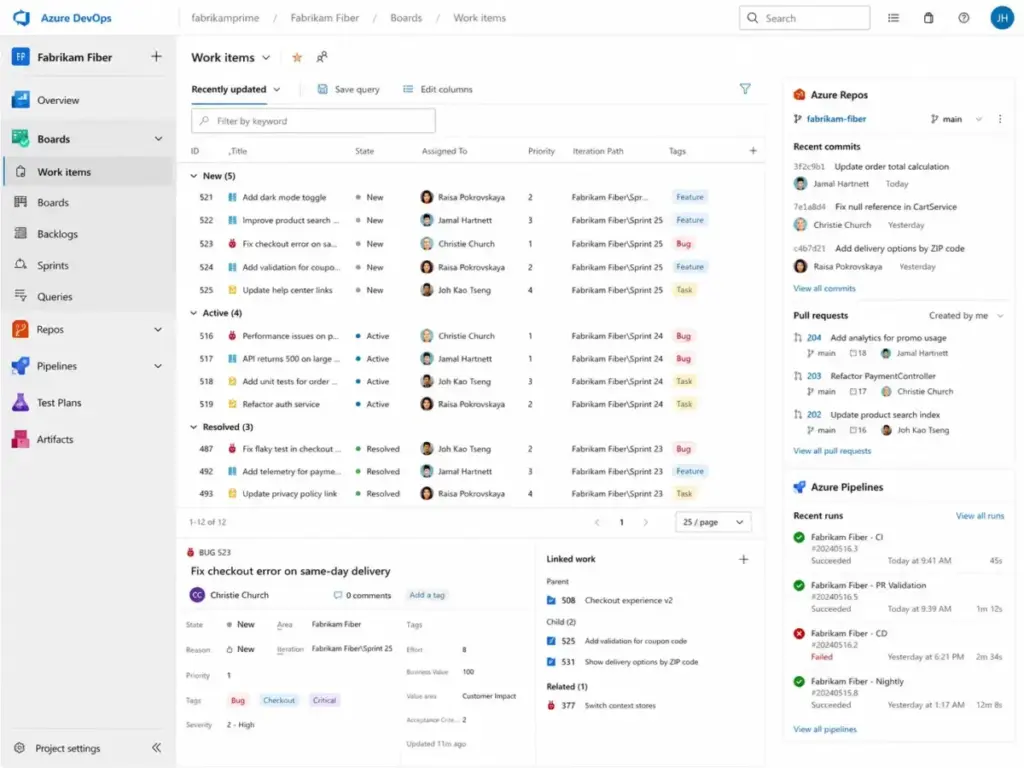Click the top Search box
This screenshot has width=1024, height=768.
click(x=805, y=18)
